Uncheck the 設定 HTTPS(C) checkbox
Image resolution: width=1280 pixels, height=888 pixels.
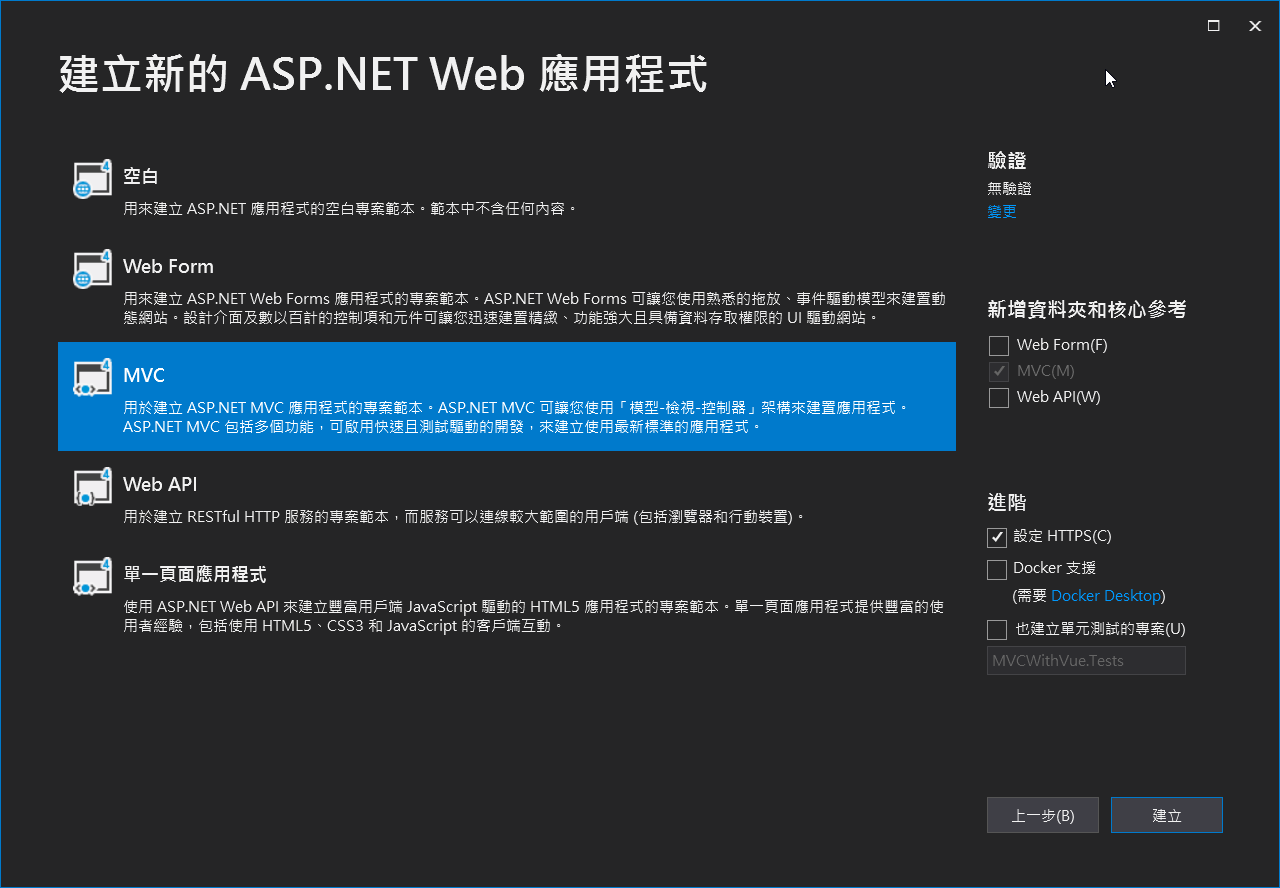point(997,538)
